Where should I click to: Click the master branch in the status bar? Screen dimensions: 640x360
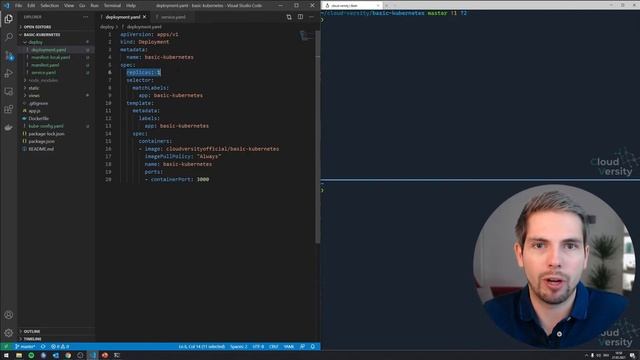[25, 347]
